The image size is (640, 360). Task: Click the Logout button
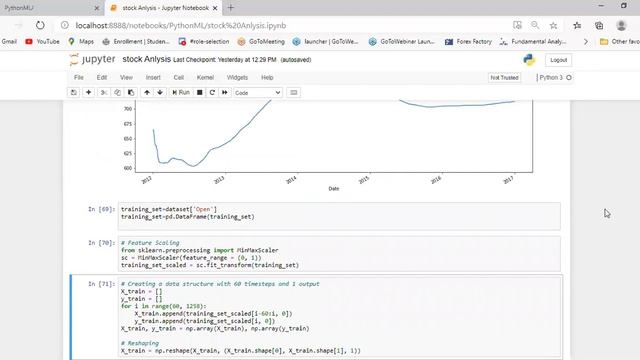[558, 60]
